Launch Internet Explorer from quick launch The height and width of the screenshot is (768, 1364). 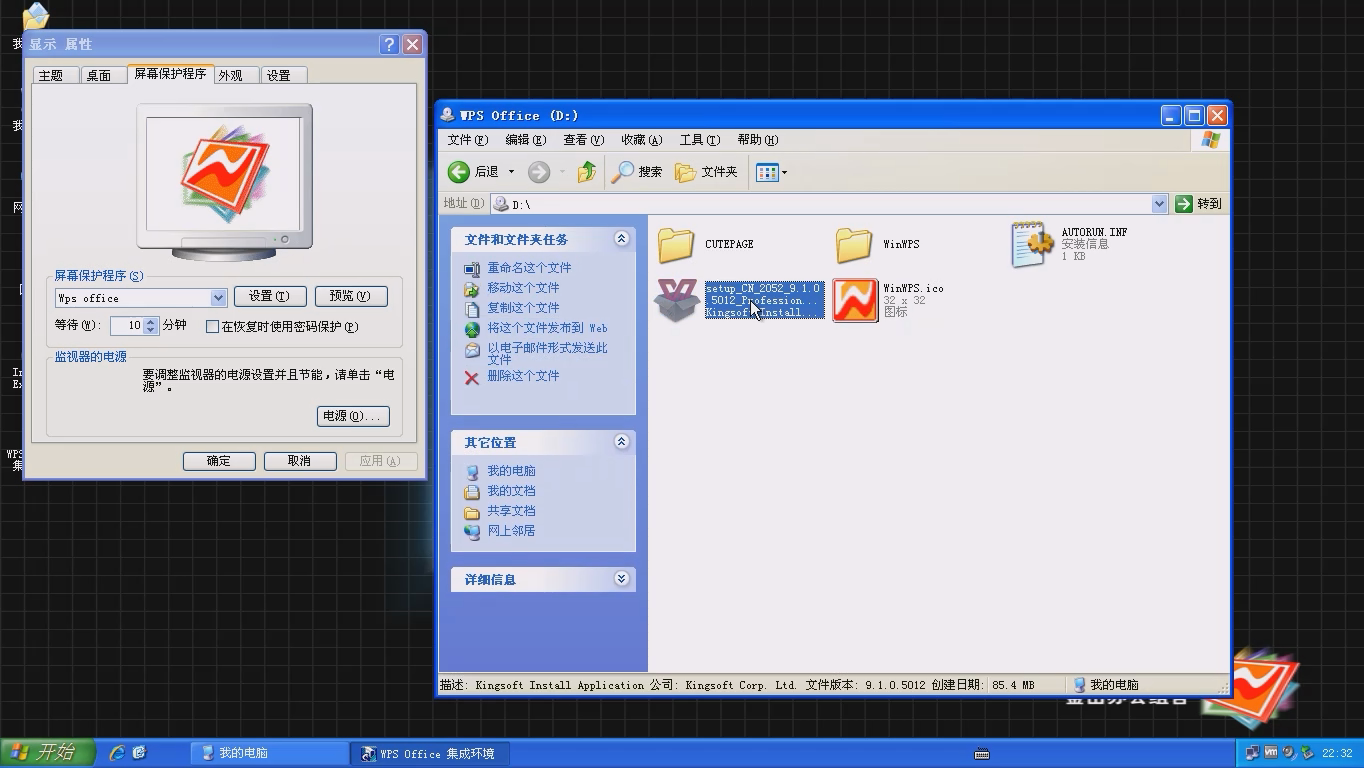117,753
